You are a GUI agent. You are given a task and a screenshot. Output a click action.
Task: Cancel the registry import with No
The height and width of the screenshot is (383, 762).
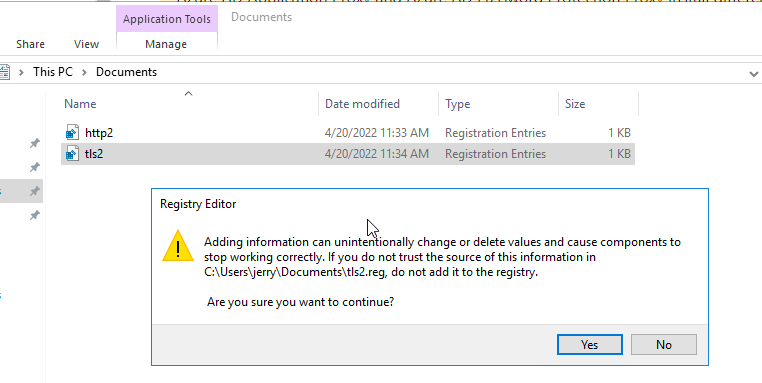pyautogui.click(x=663, y=345)
